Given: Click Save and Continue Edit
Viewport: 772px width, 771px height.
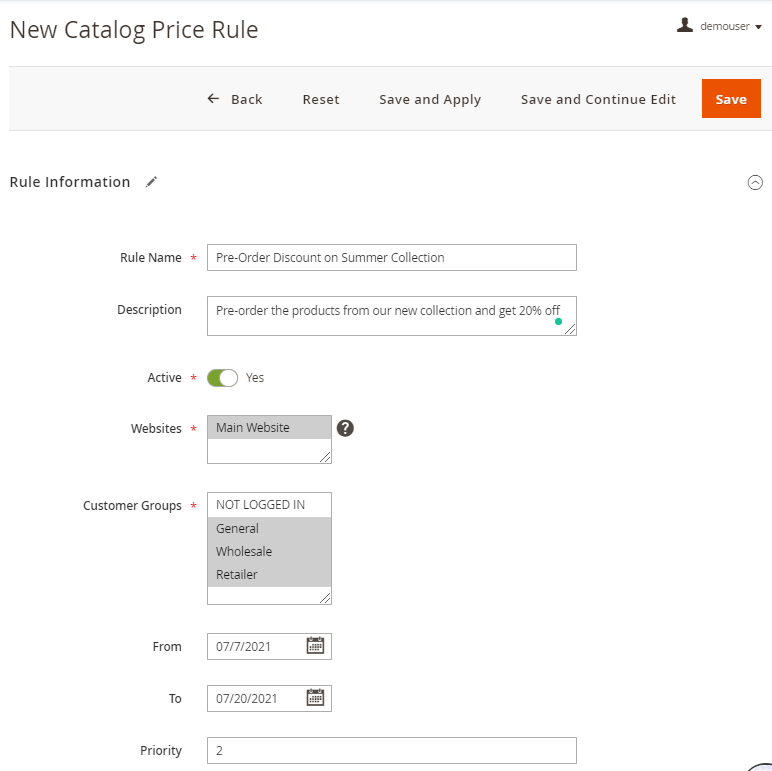Looking at the screenshot, I should [x=598, y=99].
